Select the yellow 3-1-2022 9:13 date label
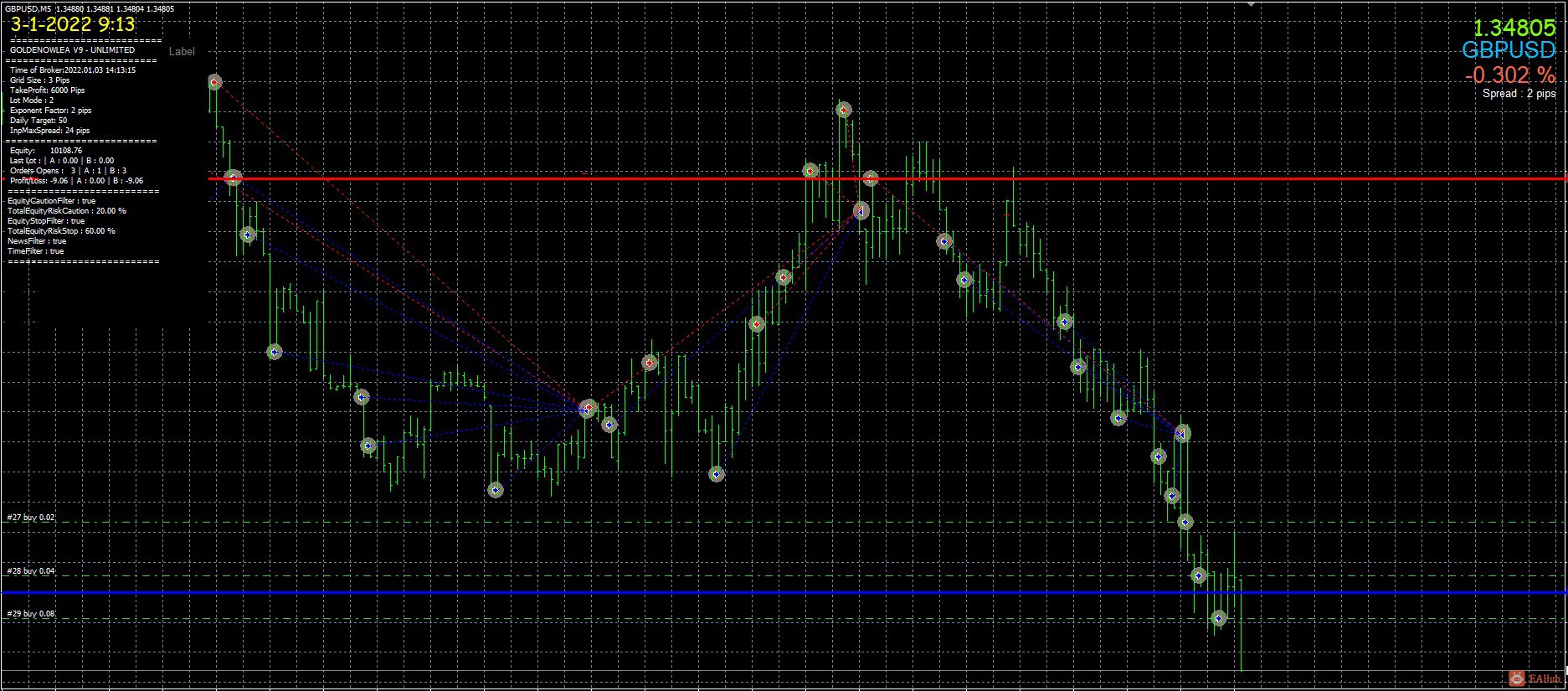Screen dimensions: 1568x691 click(x=73, y=25)
